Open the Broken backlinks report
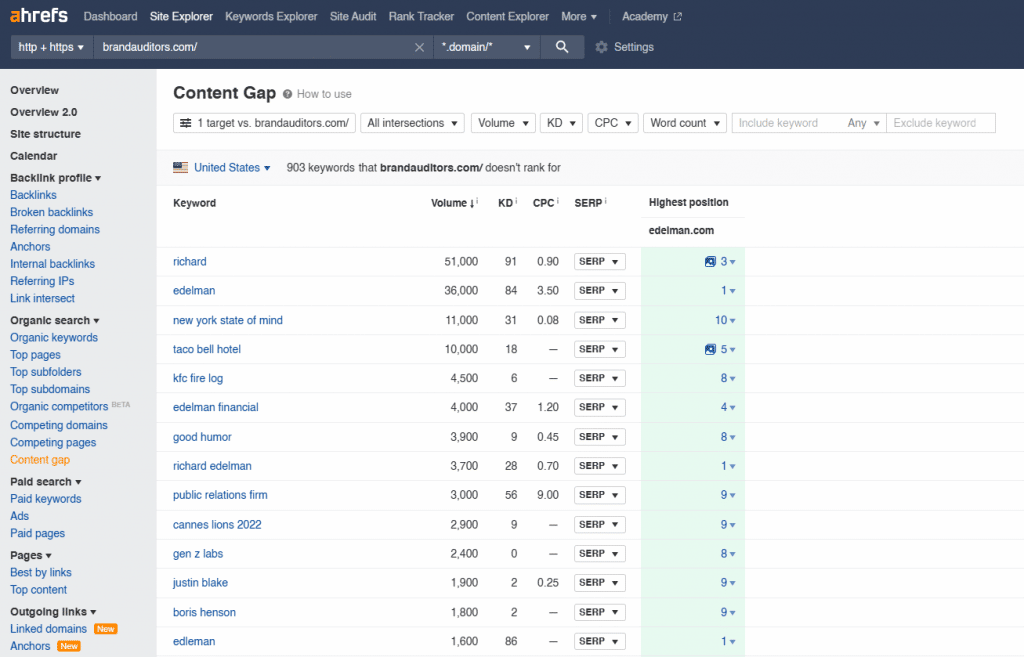1024x657 pixels. pyautogui.click(x=51, y=212)
